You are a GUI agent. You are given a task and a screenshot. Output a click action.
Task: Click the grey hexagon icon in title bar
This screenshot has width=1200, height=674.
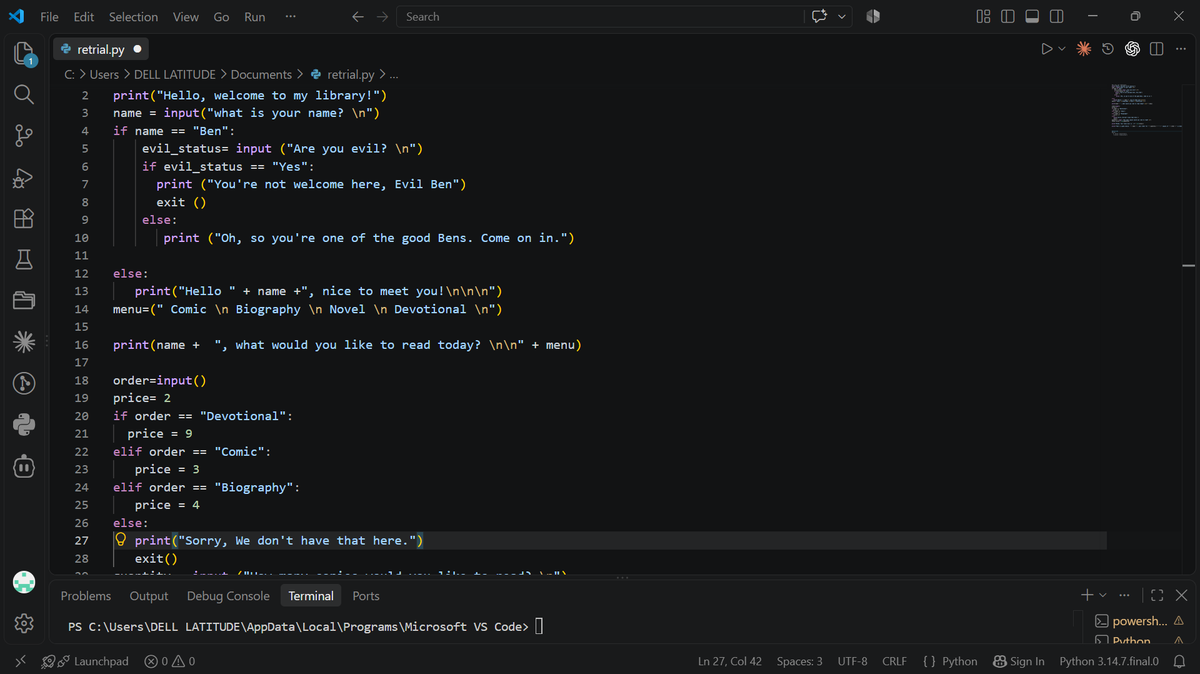tap(872, 17)
